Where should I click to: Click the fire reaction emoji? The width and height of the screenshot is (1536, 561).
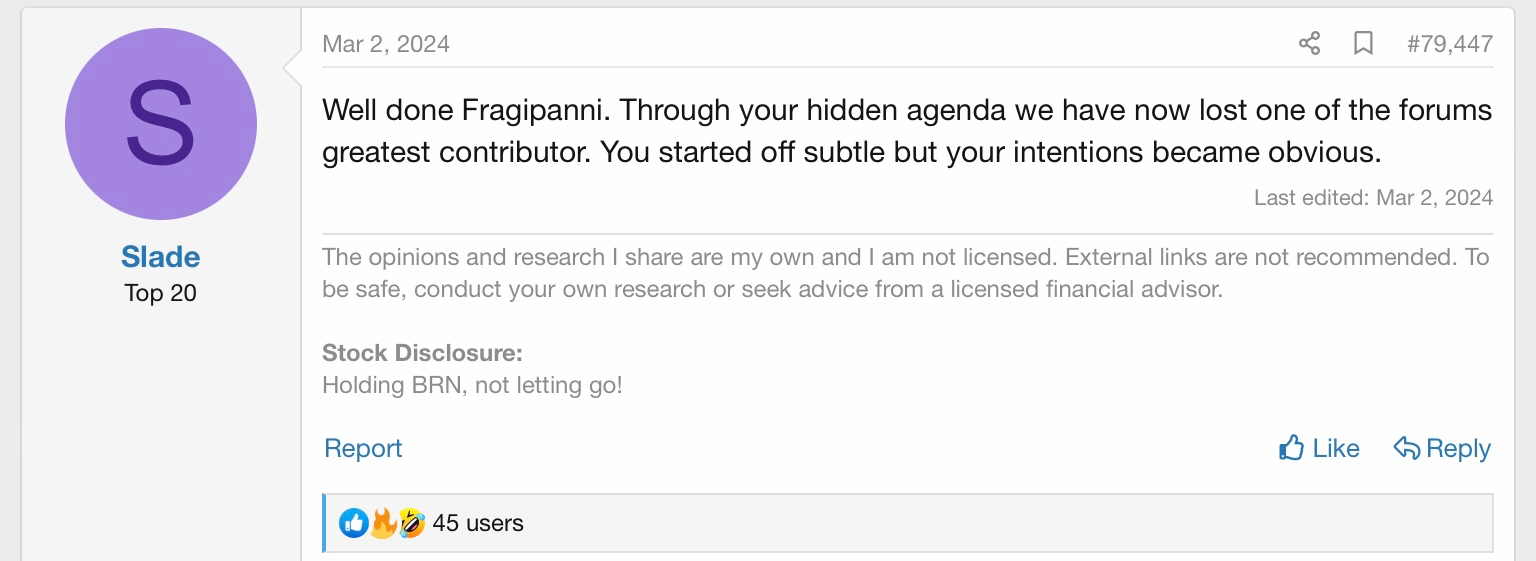point(382,523)
